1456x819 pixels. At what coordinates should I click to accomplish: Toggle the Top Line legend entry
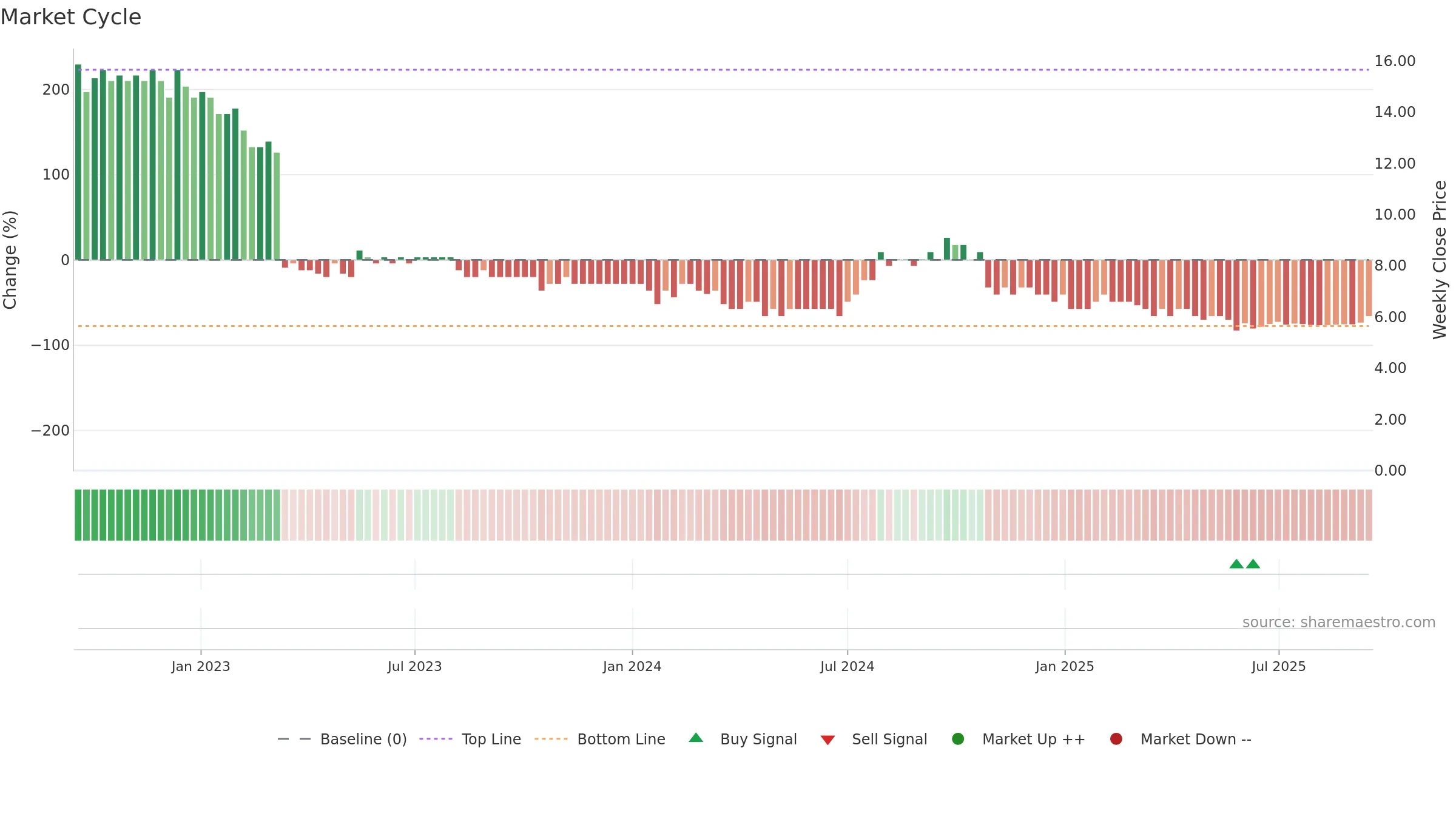[x=470, y=739]
